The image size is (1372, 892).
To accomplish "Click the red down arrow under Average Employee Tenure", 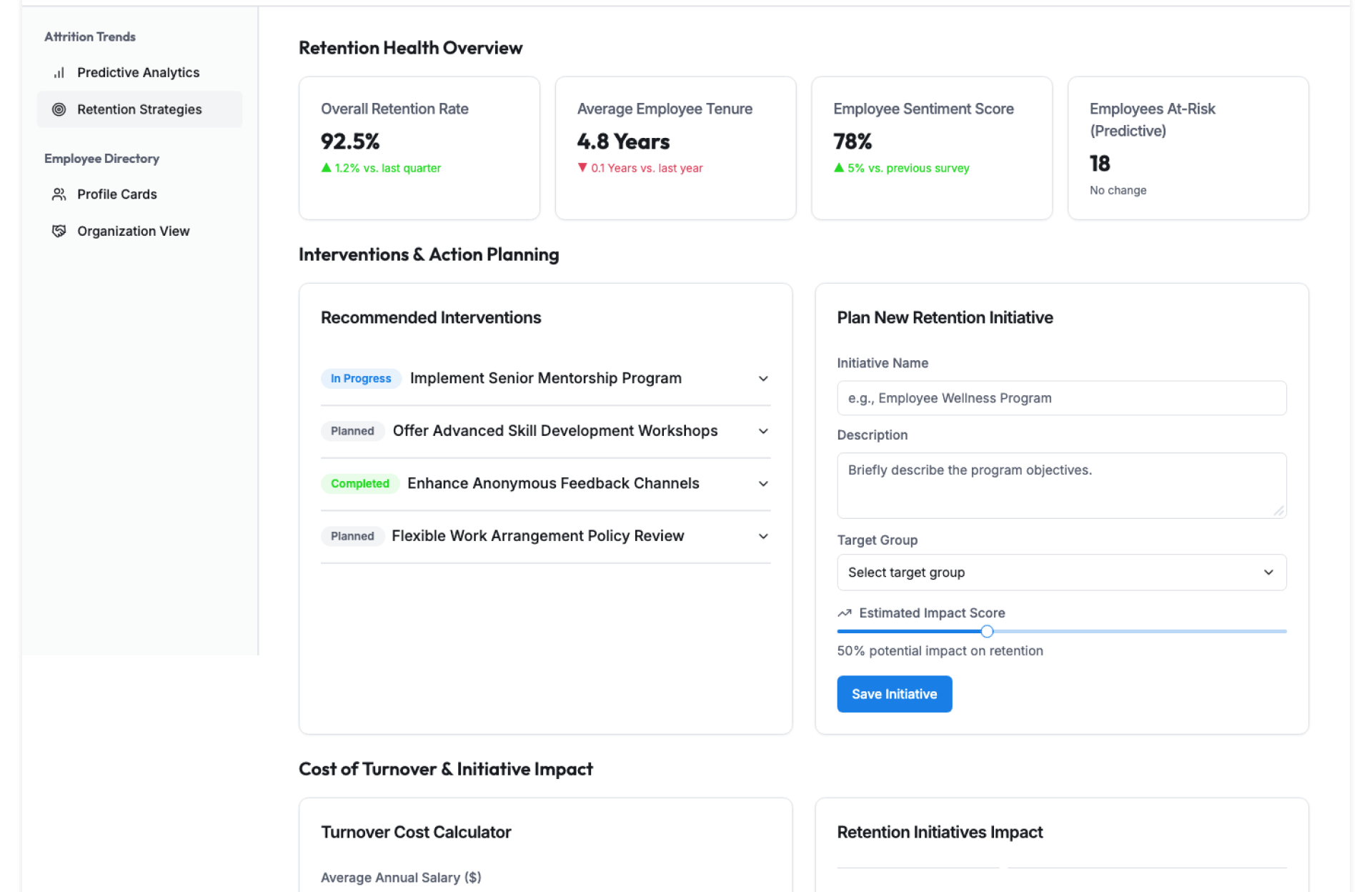I will [x=582, y=168].
